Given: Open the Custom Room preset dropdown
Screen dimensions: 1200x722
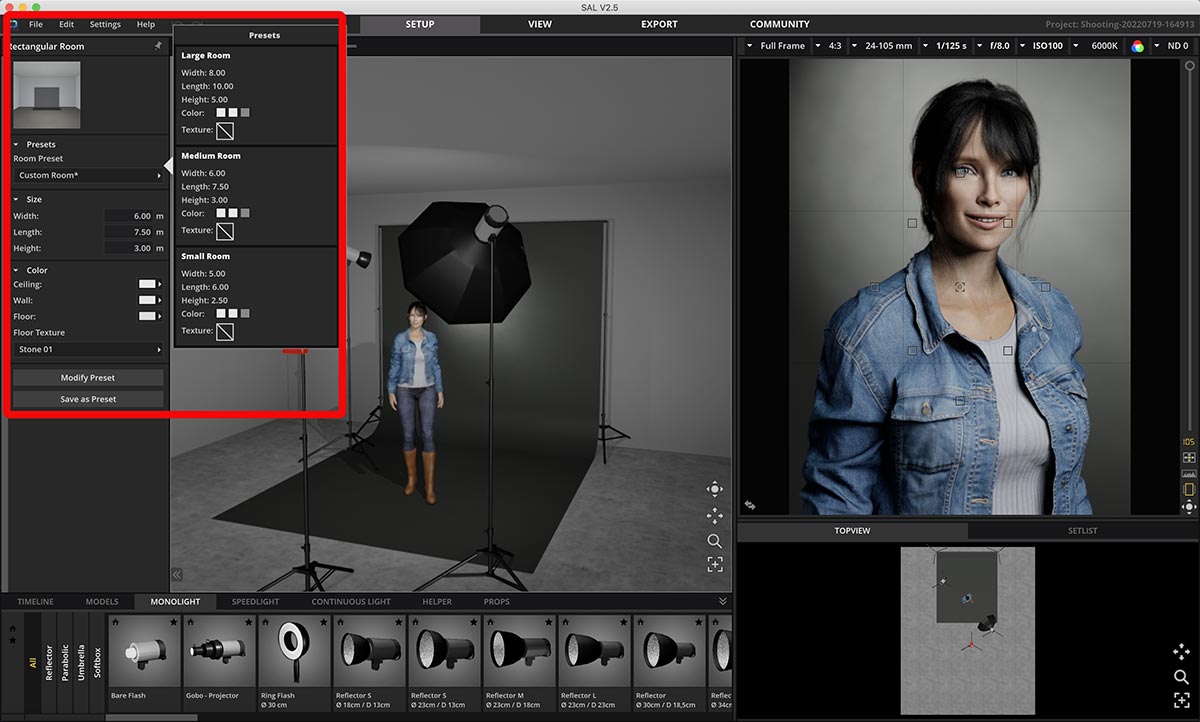Looking at the screenshot, I should (88, 176).
